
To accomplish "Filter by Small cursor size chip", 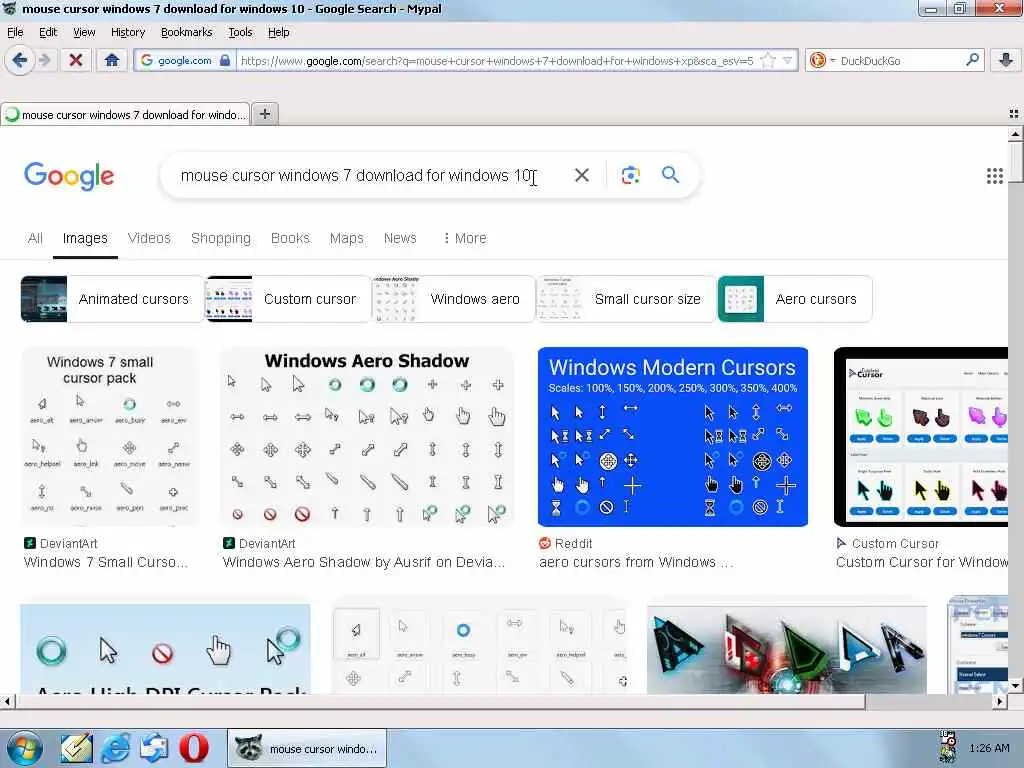I will click(x=626, y=299).
